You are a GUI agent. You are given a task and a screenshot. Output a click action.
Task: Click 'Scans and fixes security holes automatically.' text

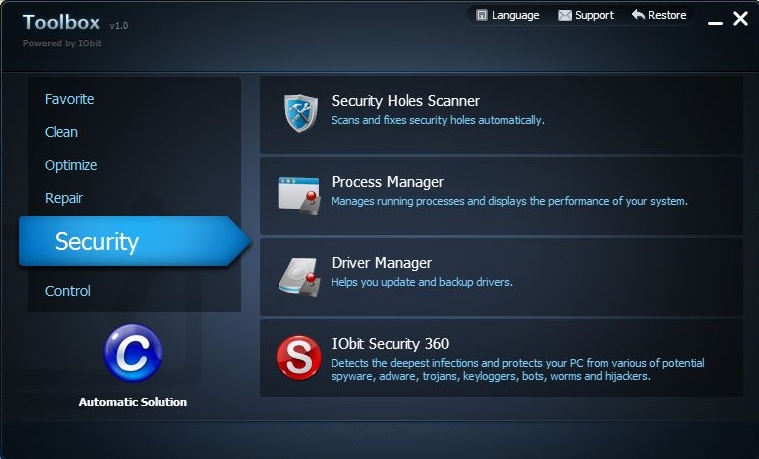[438, 120]
